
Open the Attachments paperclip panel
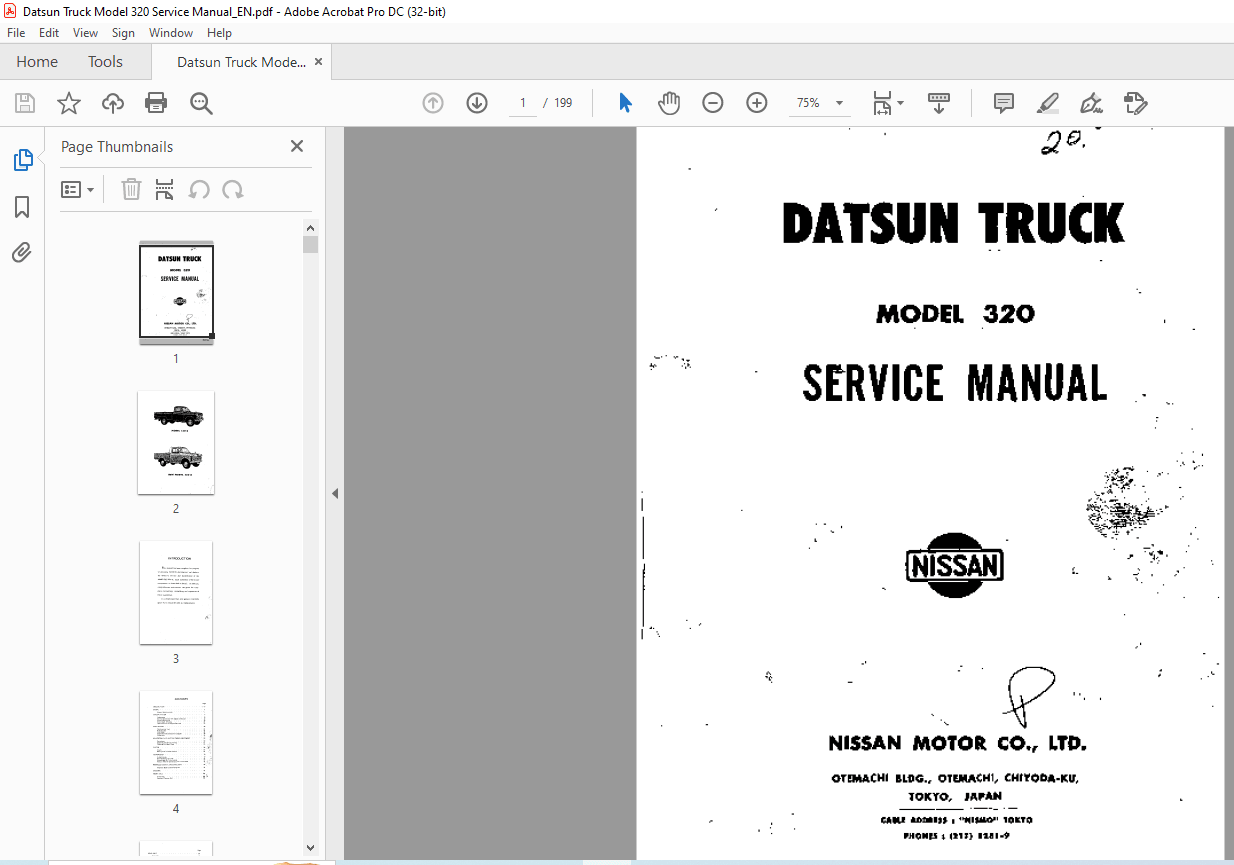click(22, 252)
